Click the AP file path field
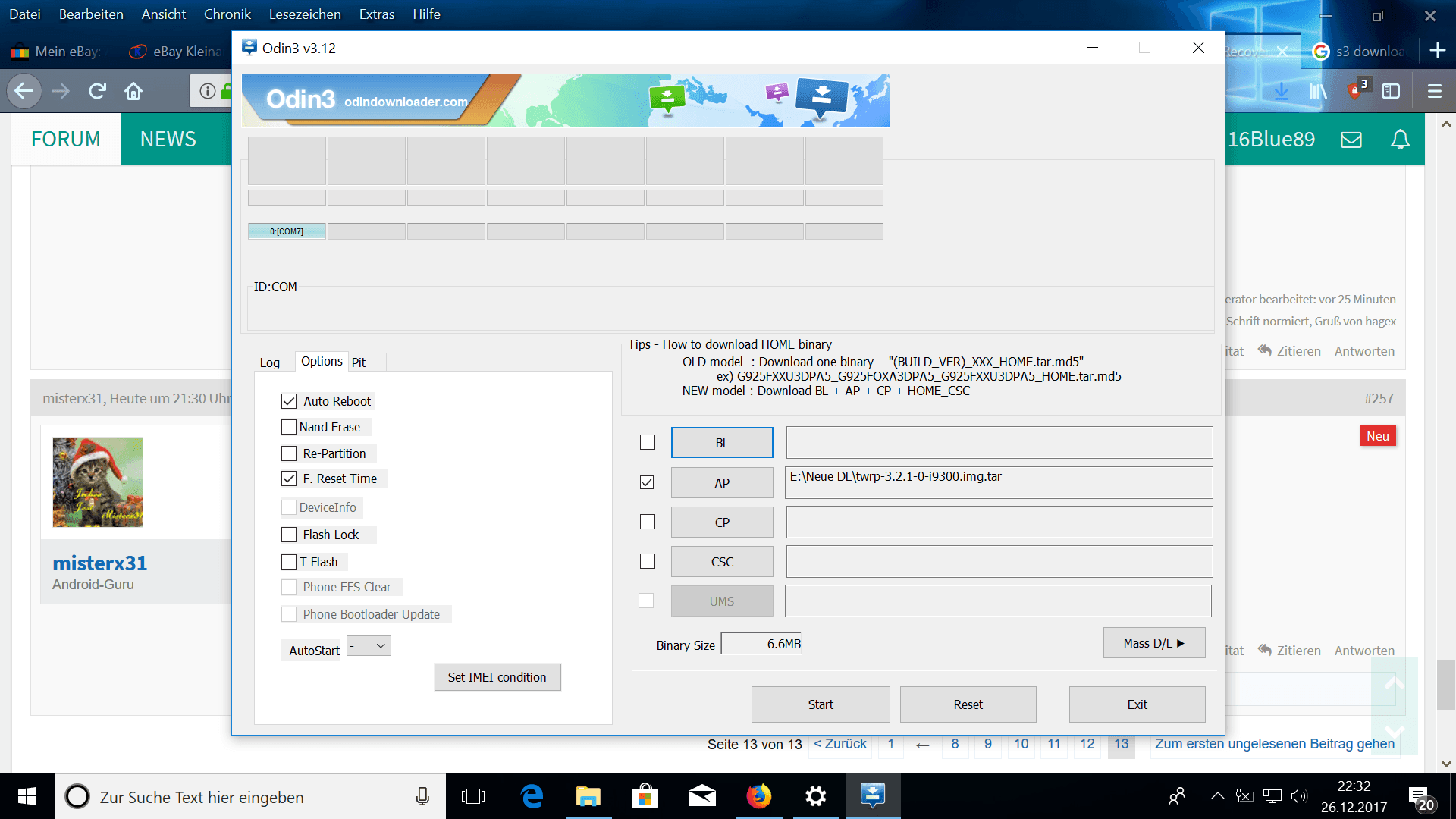The width and height of the screenshot is (1456, 819). (x=999, y=482)
